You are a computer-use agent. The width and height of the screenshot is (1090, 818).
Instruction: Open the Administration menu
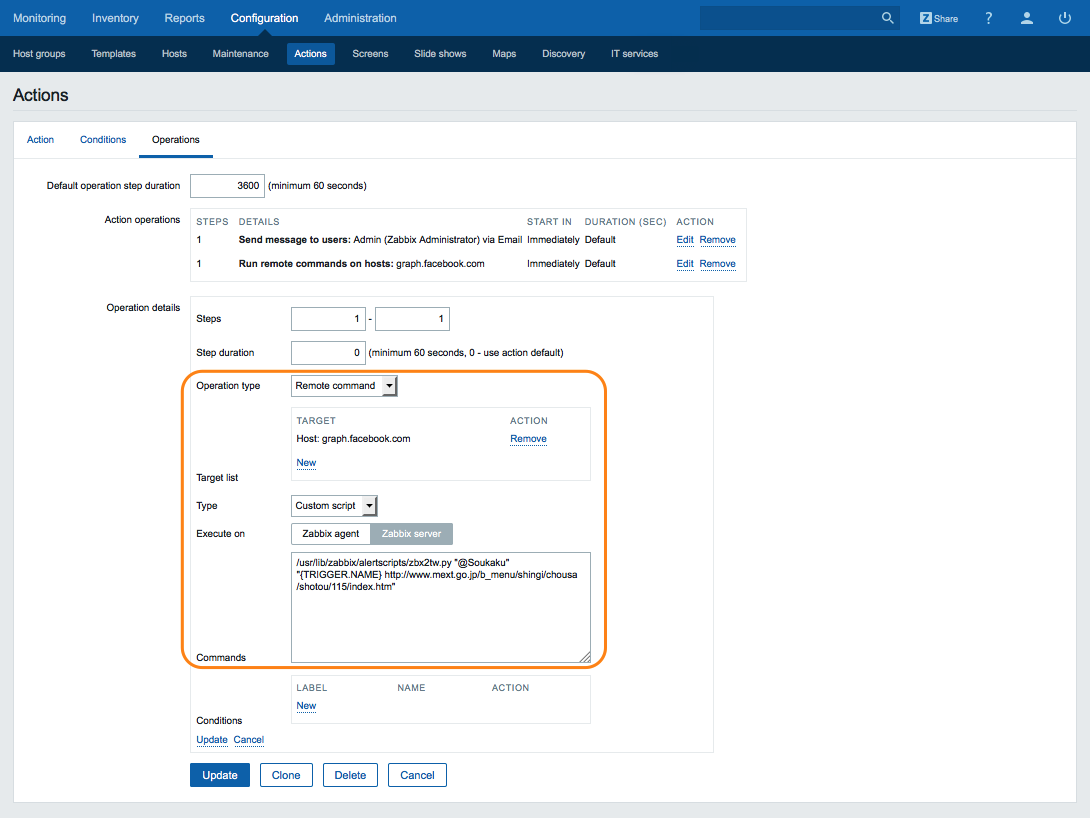click(x=360, y=18)
